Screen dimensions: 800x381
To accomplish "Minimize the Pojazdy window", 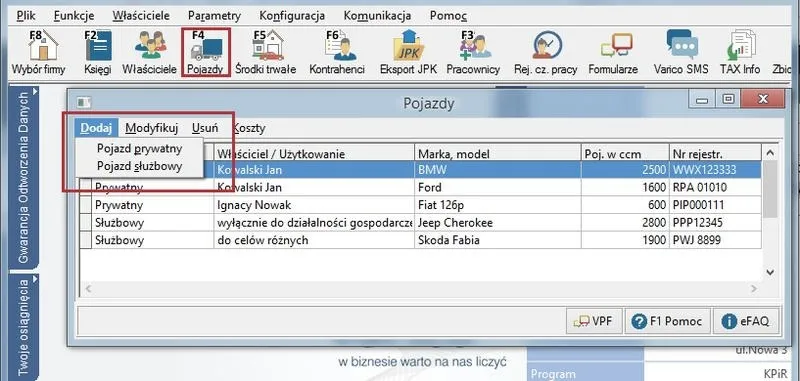I will [702, 99].
